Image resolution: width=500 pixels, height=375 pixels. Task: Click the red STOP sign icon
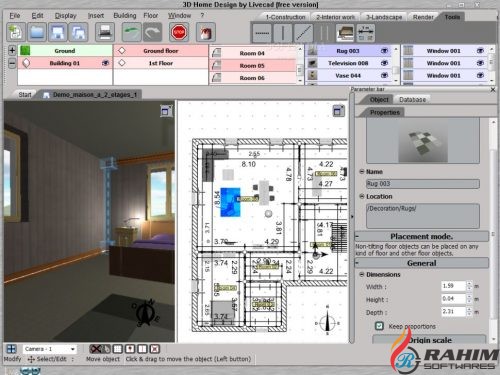179,32
